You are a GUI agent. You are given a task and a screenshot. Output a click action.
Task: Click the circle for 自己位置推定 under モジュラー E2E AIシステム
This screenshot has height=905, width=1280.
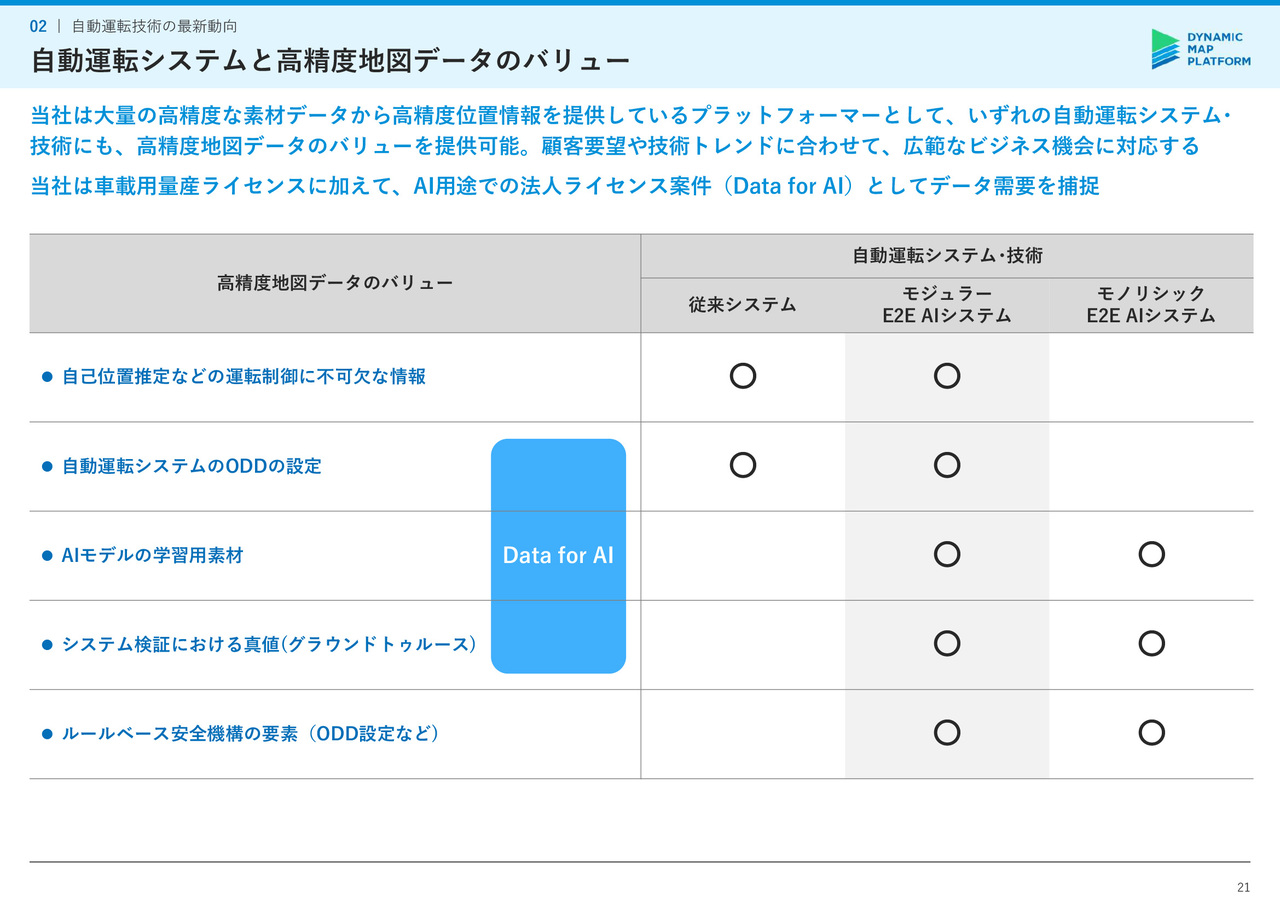point(947,376)
